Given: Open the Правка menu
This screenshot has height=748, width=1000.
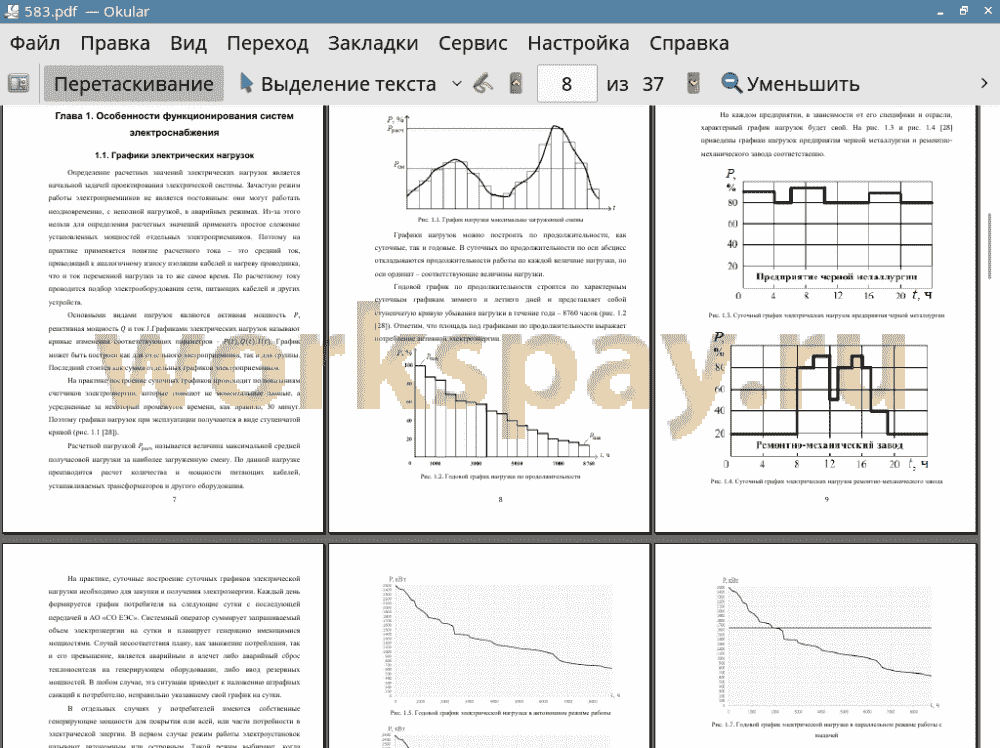Looking at the screenshot, I should [115, 43].
